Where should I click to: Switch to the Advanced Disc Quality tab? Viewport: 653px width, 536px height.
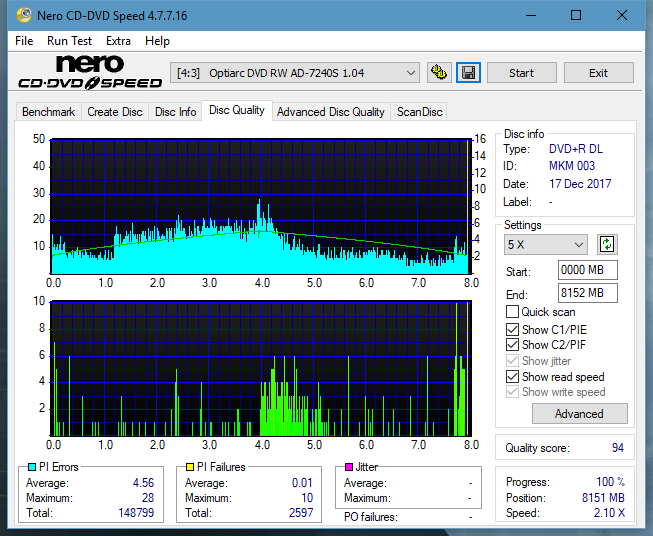[331, 112]
